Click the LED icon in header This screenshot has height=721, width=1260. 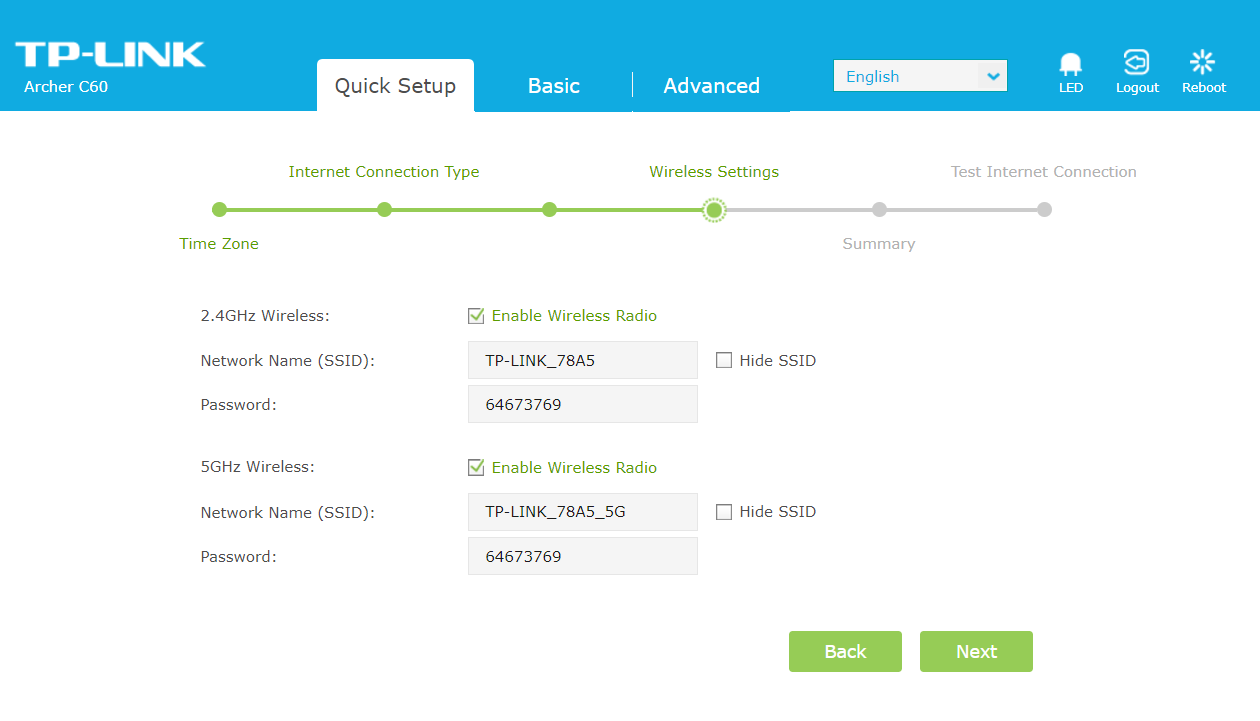pos(1070,66)
